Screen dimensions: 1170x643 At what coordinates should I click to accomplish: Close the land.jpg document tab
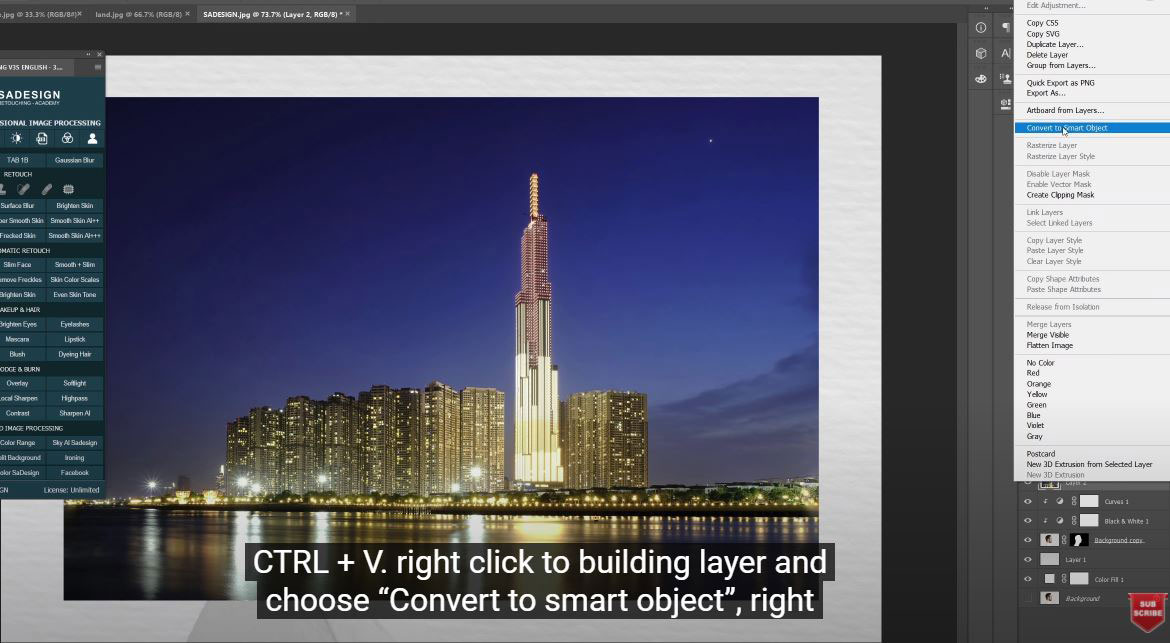pyautogui.click(x=187, y=13)
